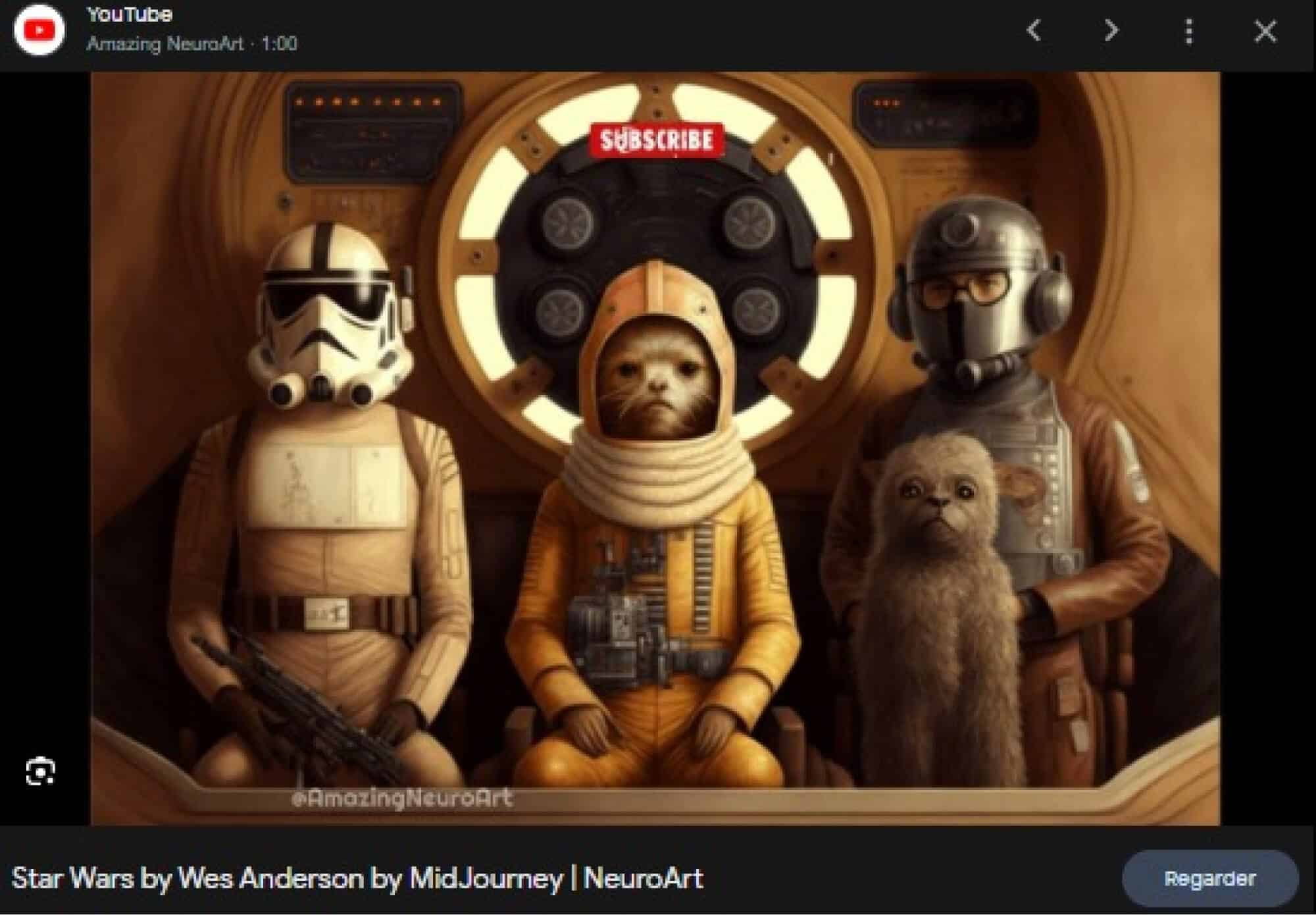The width and height of the screenshot is (1316, 915).
Task: Click the YouTube source name
Action: [x=130, y=14]
